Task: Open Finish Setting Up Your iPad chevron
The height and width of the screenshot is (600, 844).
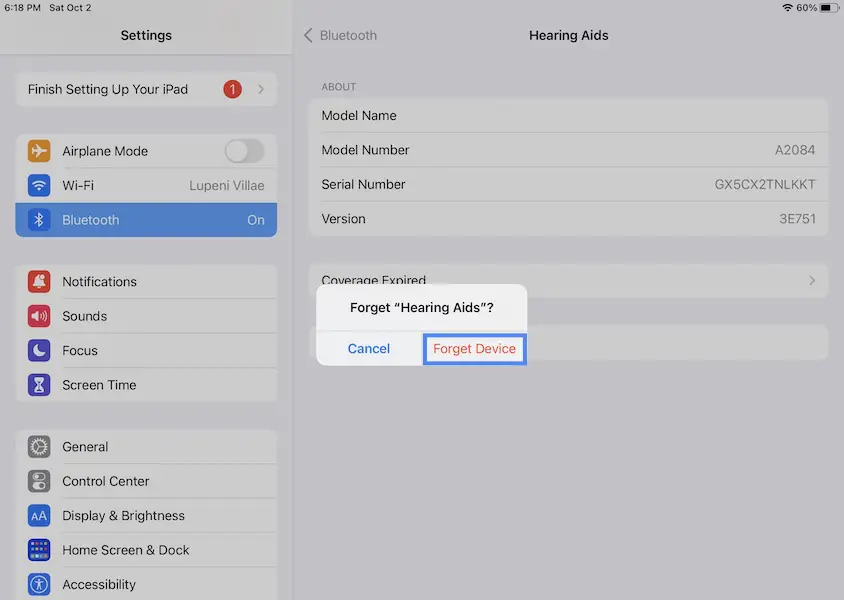Action: [261, 89]
